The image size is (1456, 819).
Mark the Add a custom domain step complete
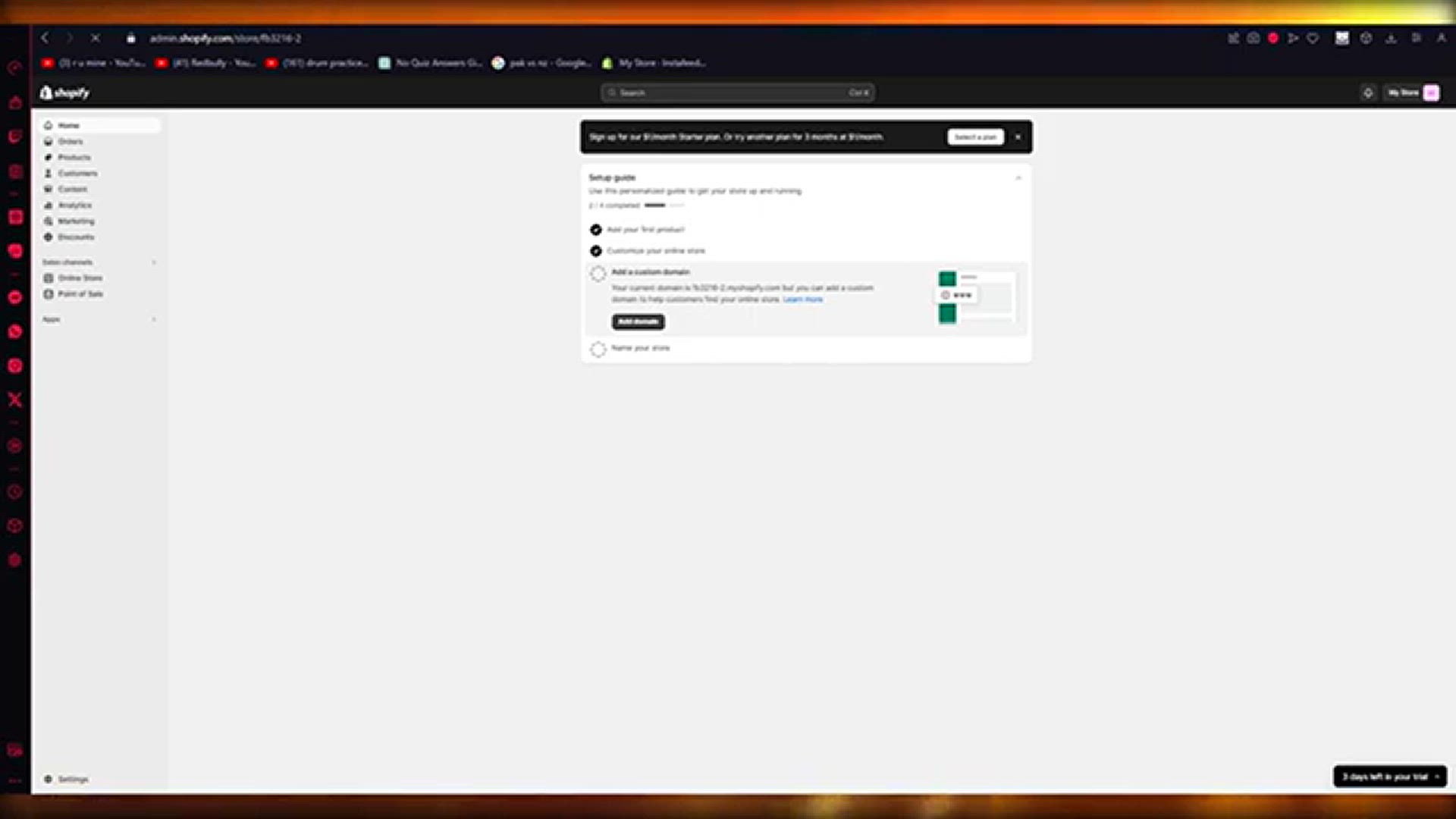pyautogui.click(x=598, y=274)
